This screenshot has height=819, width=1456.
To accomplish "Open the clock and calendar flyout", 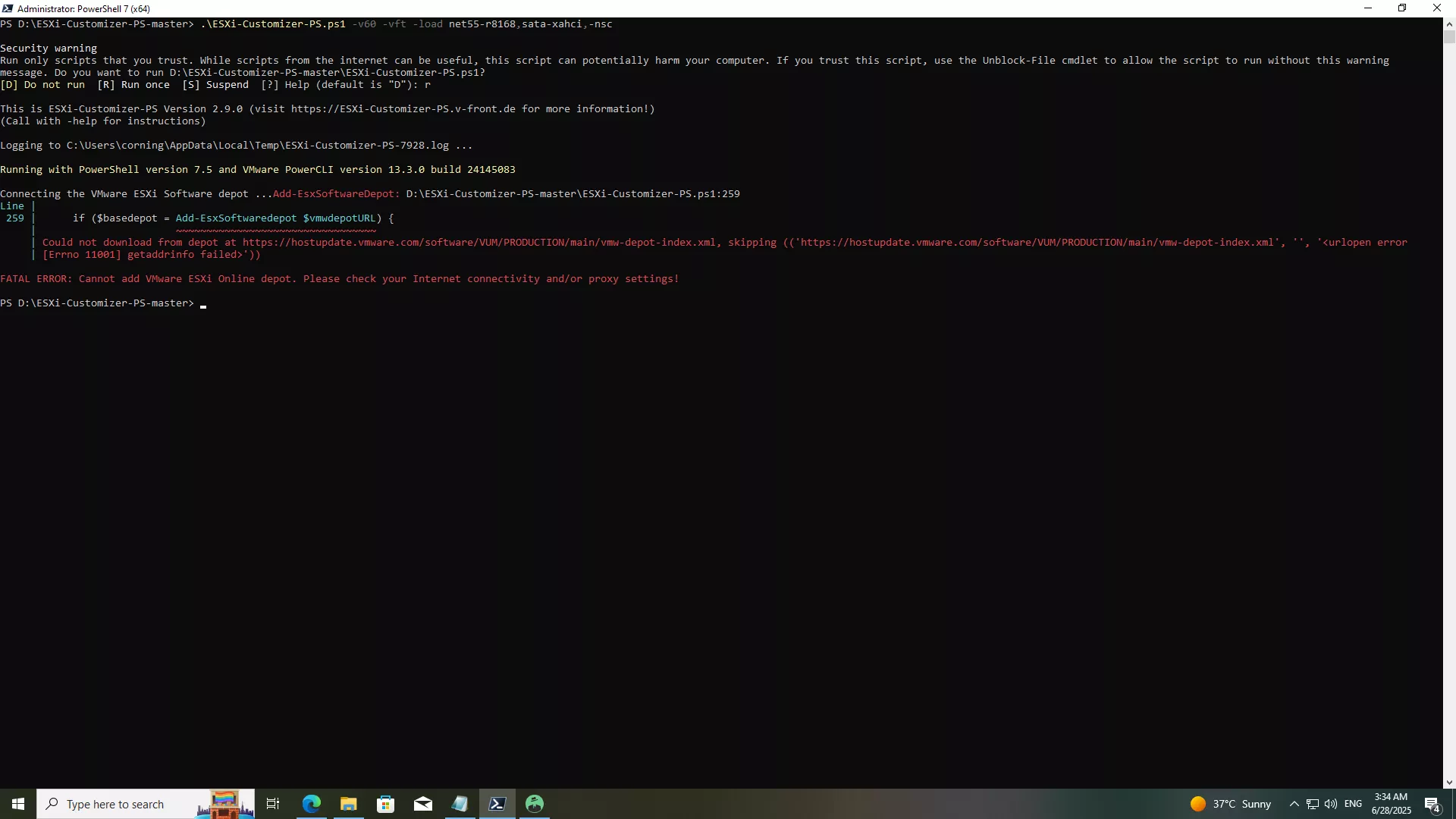I will coord(1391,804).
